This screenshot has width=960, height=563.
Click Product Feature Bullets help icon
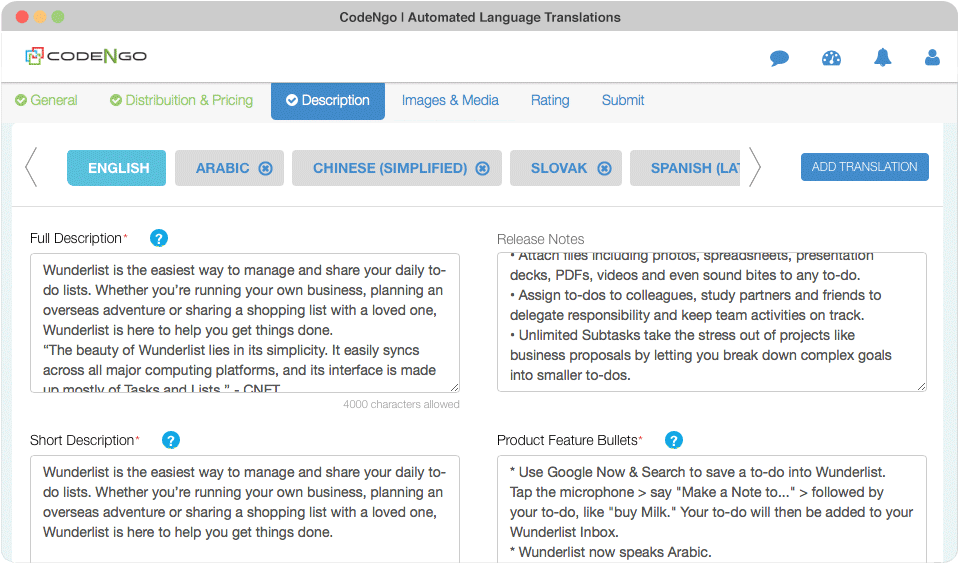pyautogui.click(x=674, y=440)
